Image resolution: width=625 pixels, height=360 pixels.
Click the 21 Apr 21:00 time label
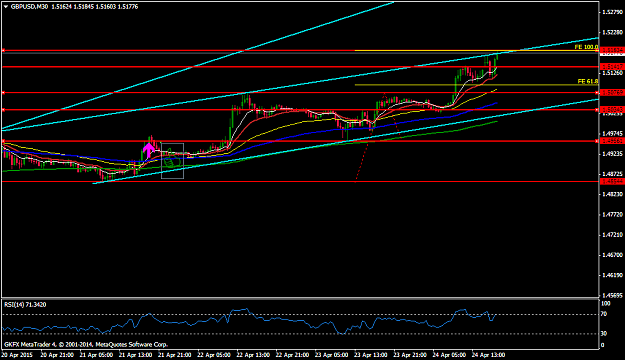point(175,355)
